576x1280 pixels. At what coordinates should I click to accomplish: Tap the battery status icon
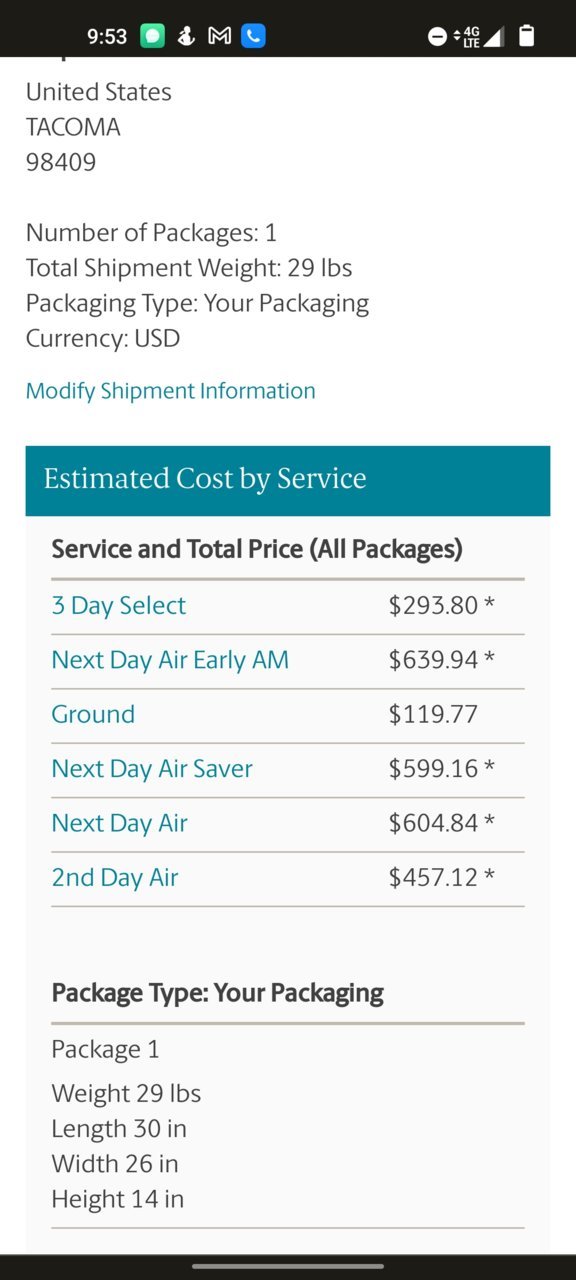(x=527, y=37)
